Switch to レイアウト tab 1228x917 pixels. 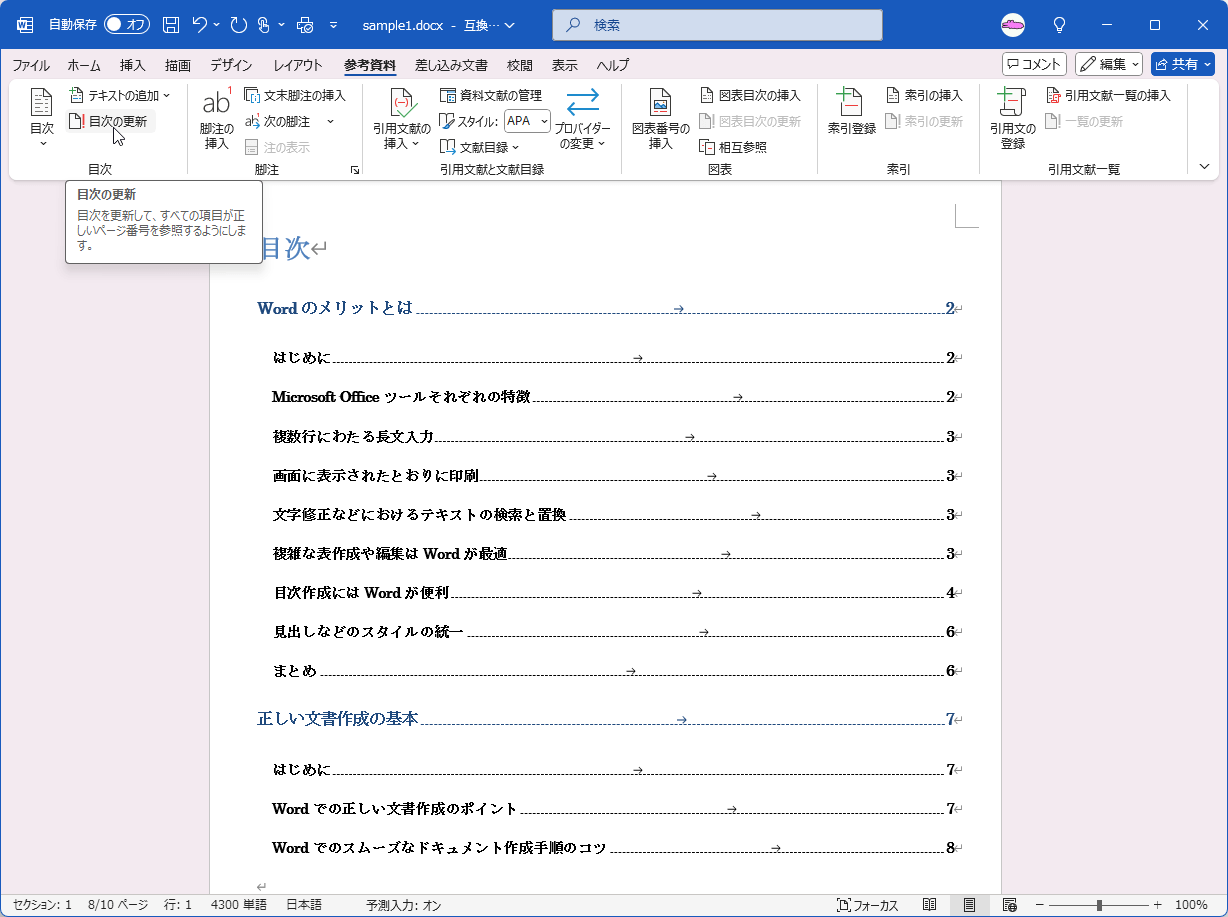coord(298,65)
